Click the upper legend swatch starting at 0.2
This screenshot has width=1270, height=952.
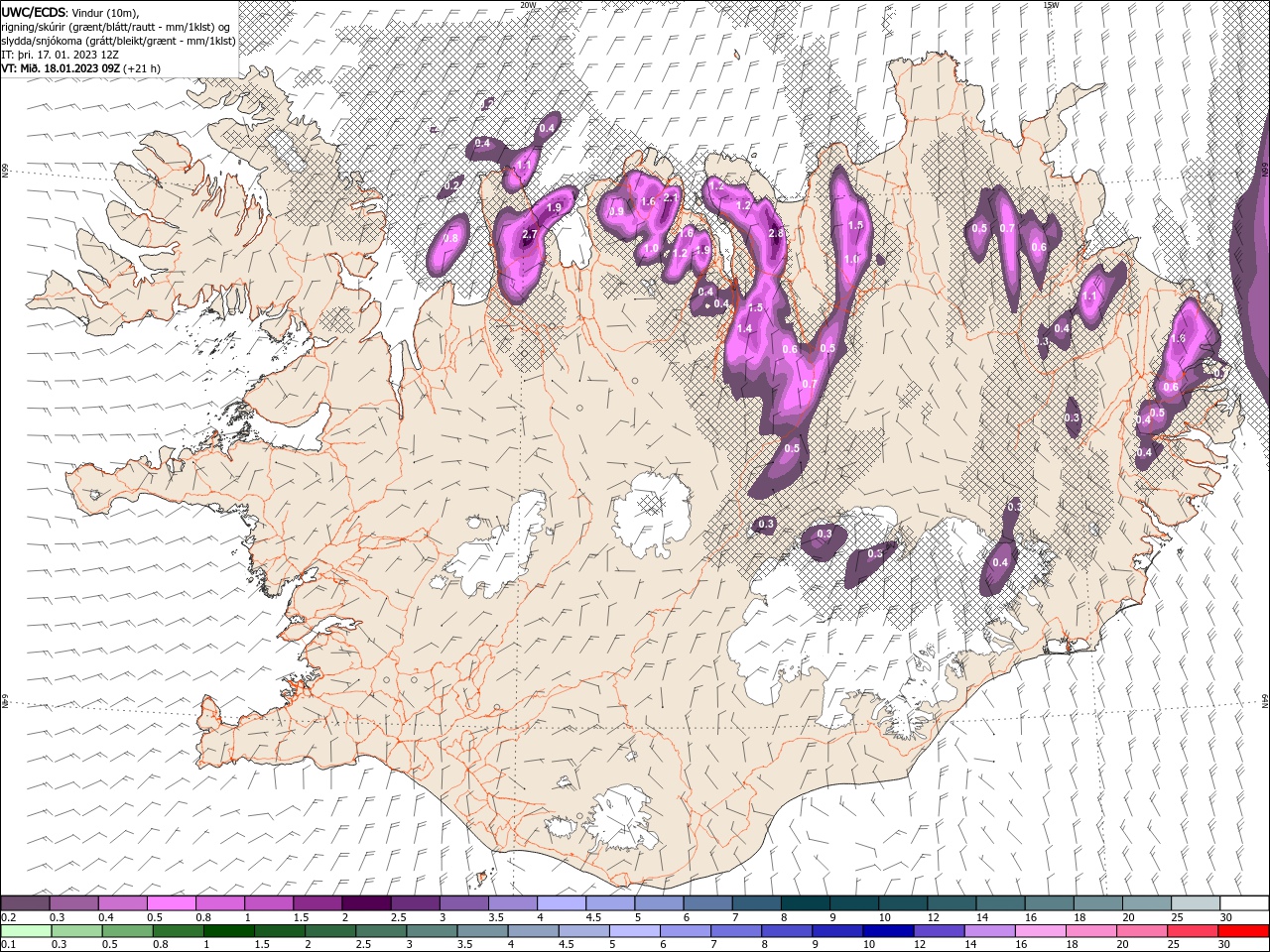(x=25, y=903)
